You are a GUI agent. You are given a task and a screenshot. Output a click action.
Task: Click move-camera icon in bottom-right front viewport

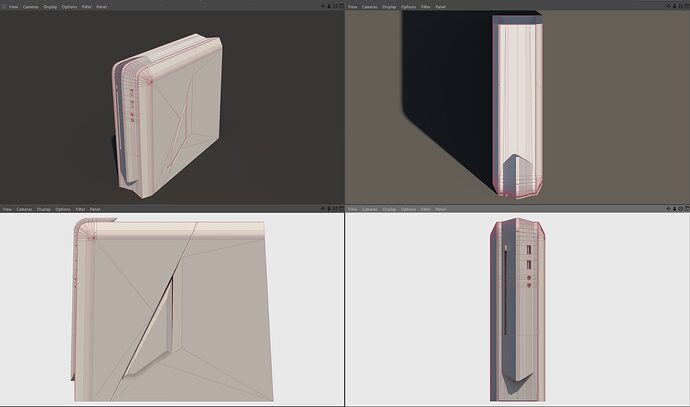point(668,209)
